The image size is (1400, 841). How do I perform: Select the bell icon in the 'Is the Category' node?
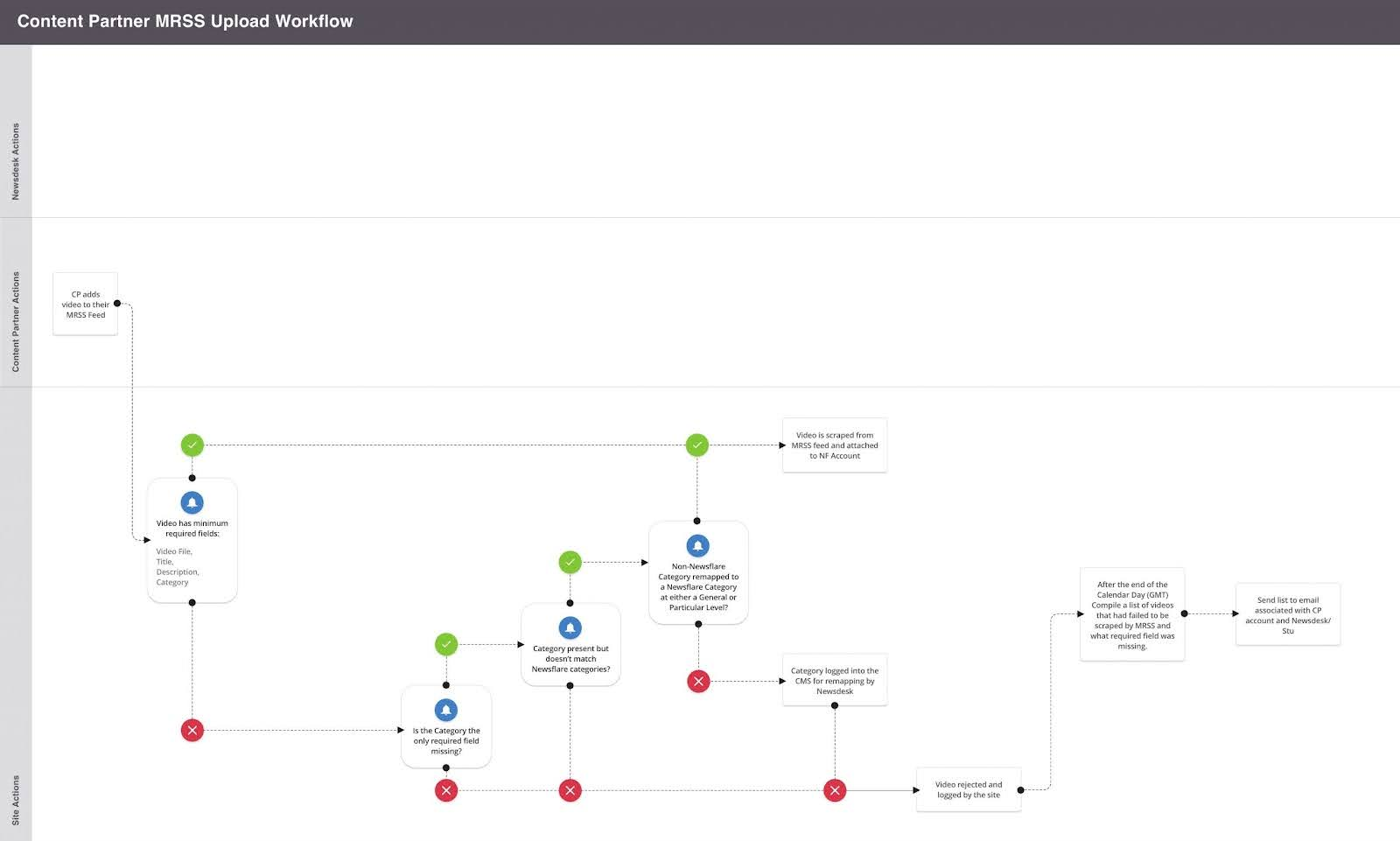(x=446, y=710)
